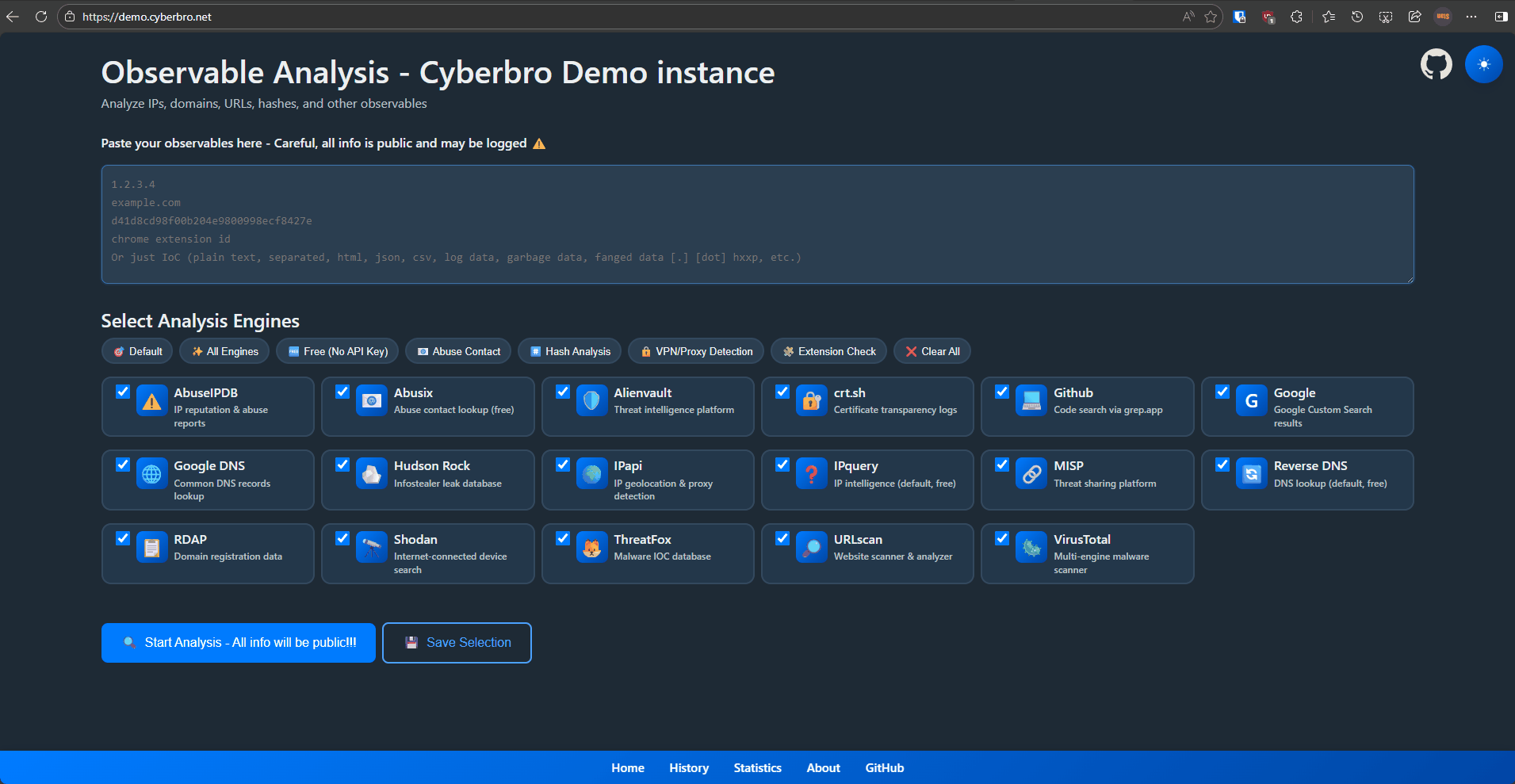Click the Reverse DNS arrows icon

click(1251, 473)
